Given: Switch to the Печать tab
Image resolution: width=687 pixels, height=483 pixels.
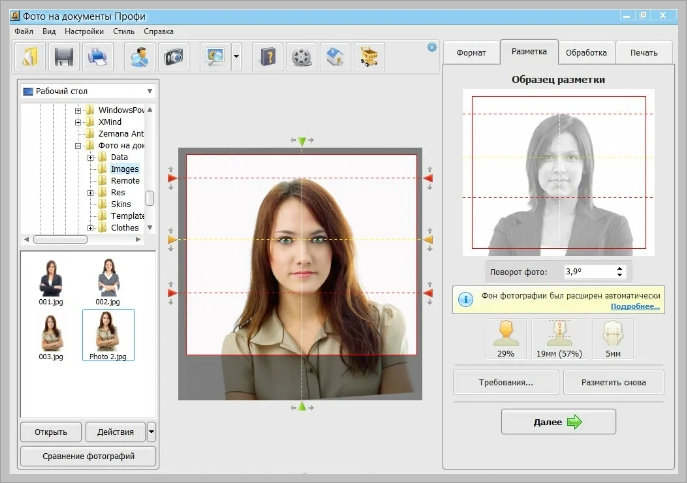Looking at the screenshot, I should click(644, 53).
